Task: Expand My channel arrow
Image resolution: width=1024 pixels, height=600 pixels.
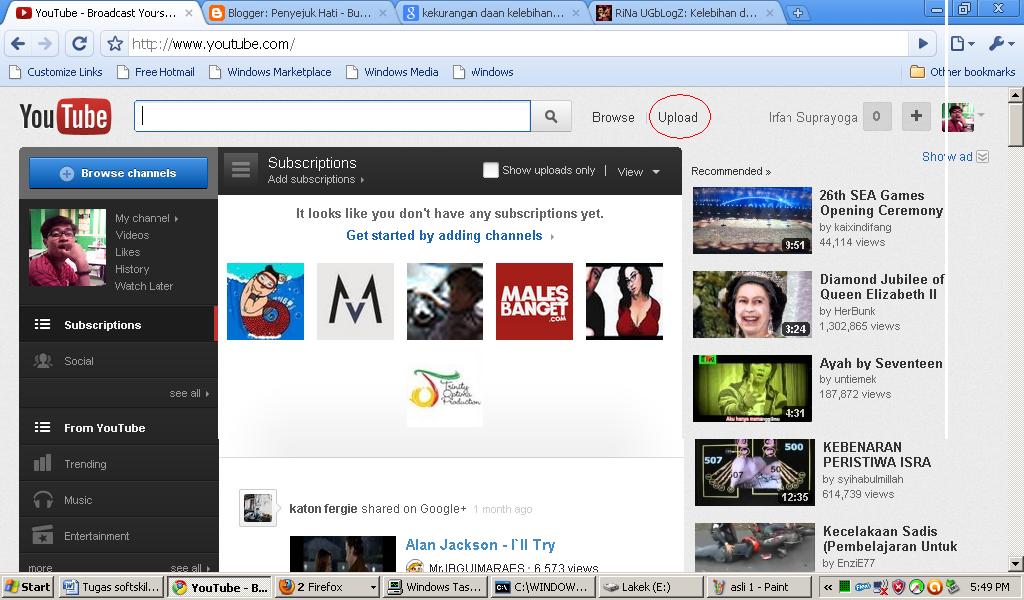Action: pos(176,219)
